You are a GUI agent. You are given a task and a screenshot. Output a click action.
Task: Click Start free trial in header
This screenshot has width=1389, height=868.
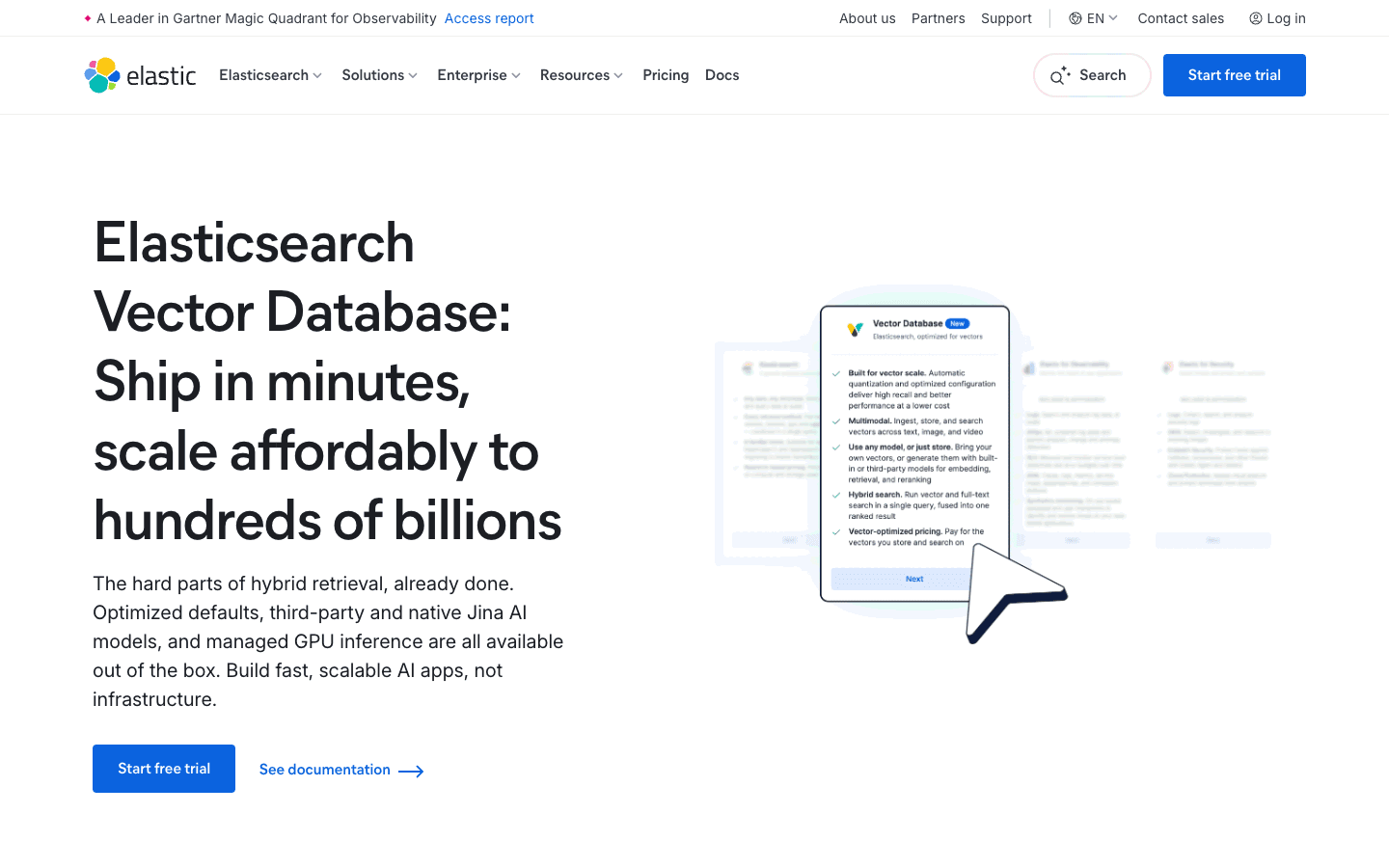click(x=1235, y=75)
